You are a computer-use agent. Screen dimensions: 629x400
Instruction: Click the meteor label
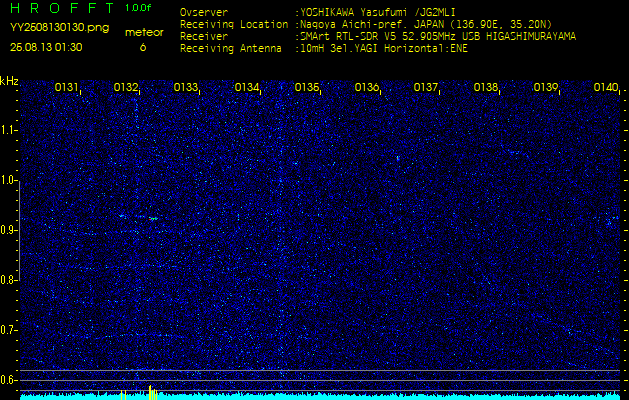(x=144, y=32)
